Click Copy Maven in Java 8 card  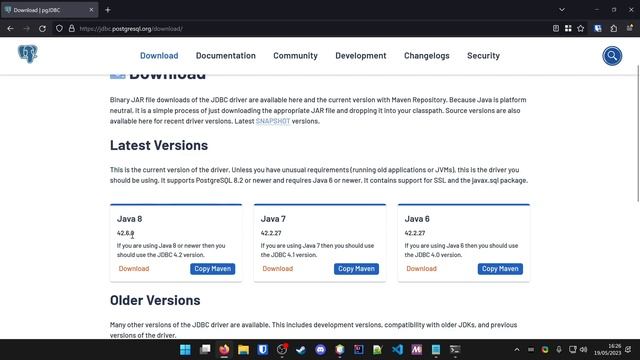[x=212, y=269]
